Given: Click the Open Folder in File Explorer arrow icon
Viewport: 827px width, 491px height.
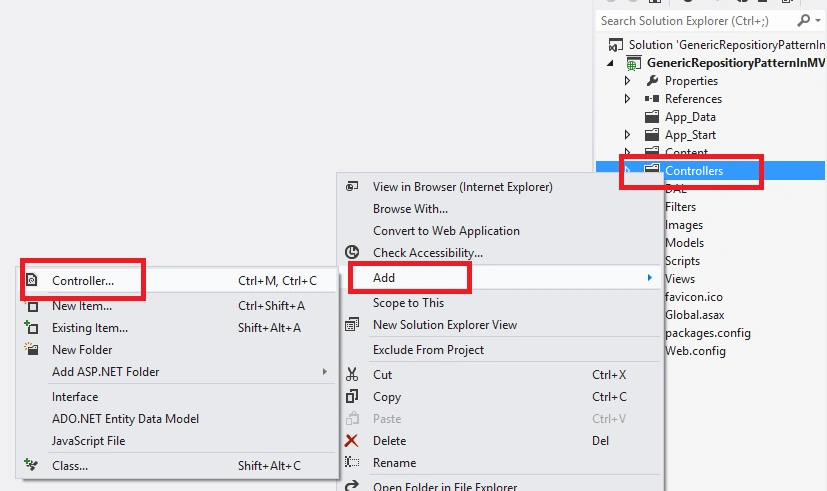Looking at the screenshot, I should pos(352,485).
